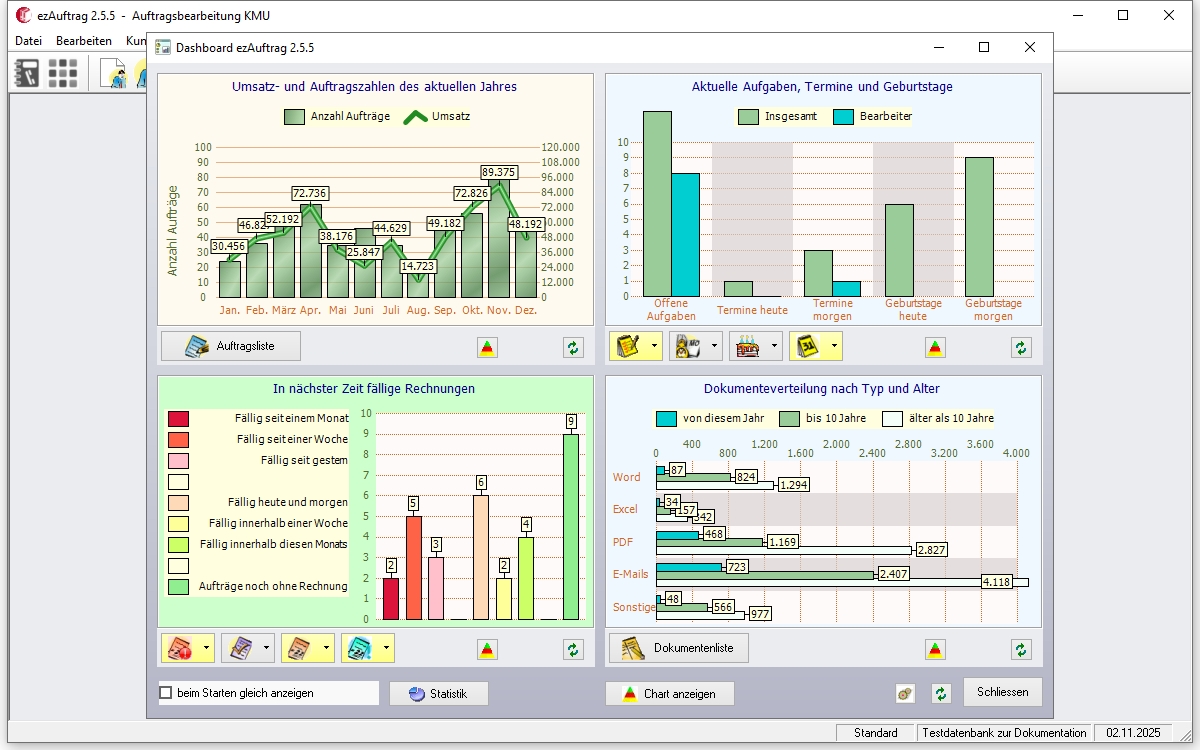Expand dropdown arrow next to birthday cake icon
Viewport: 1200px width, 750px height.
(773, 347)
